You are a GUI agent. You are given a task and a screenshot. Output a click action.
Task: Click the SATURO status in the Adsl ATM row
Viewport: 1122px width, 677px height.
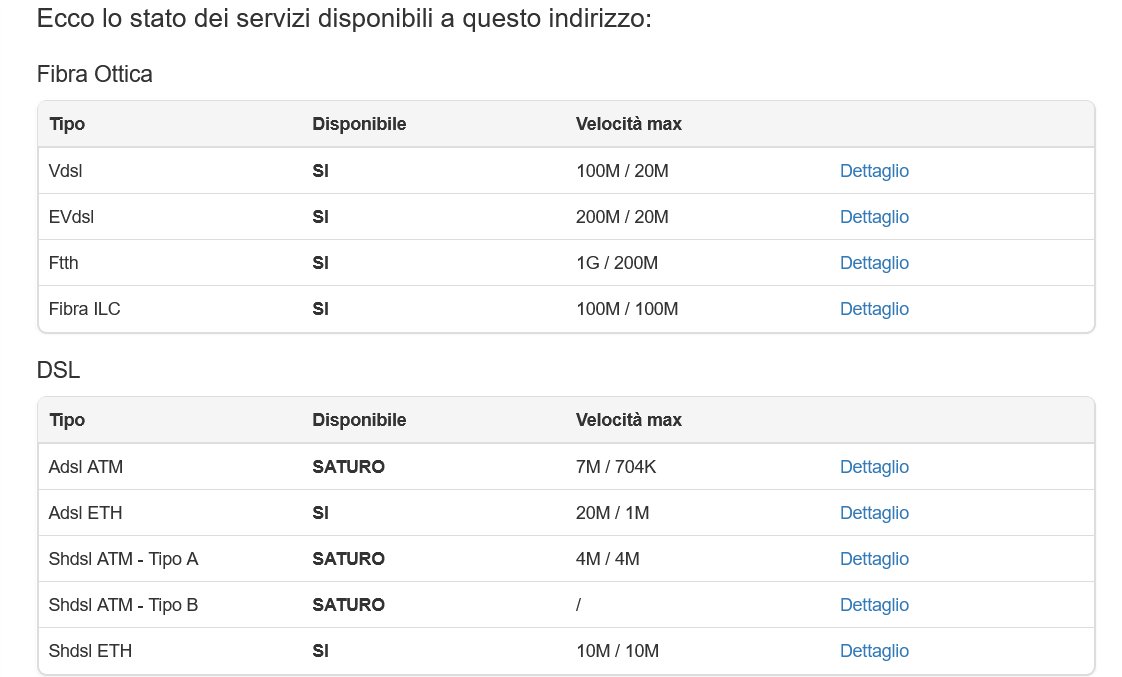tap(348, 467)
